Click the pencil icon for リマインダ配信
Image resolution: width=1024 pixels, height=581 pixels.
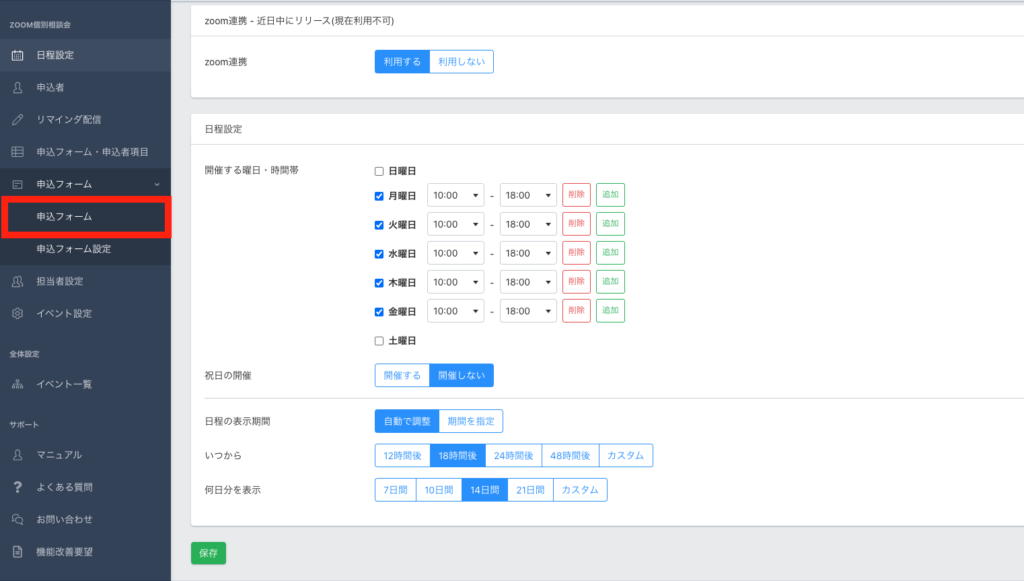pyautogui.click(x=17, y=120)
